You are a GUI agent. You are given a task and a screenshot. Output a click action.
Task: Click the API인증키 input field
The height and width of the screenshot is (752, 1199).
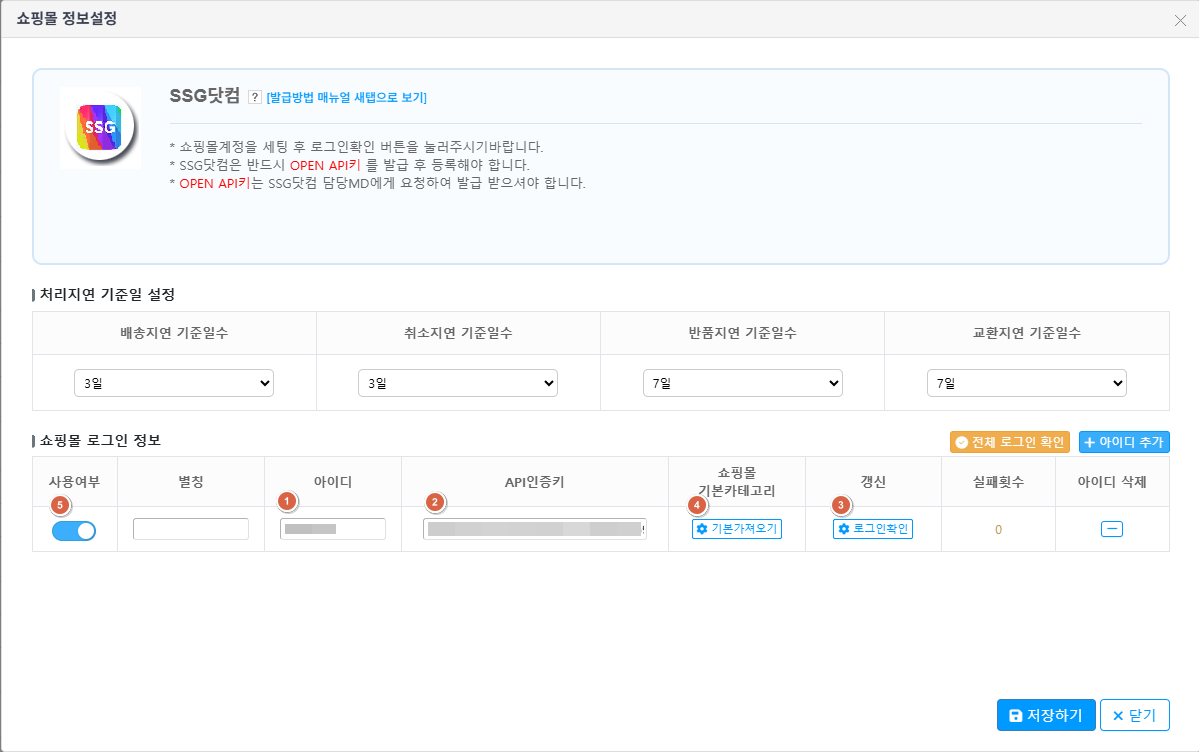coord(535,529)
